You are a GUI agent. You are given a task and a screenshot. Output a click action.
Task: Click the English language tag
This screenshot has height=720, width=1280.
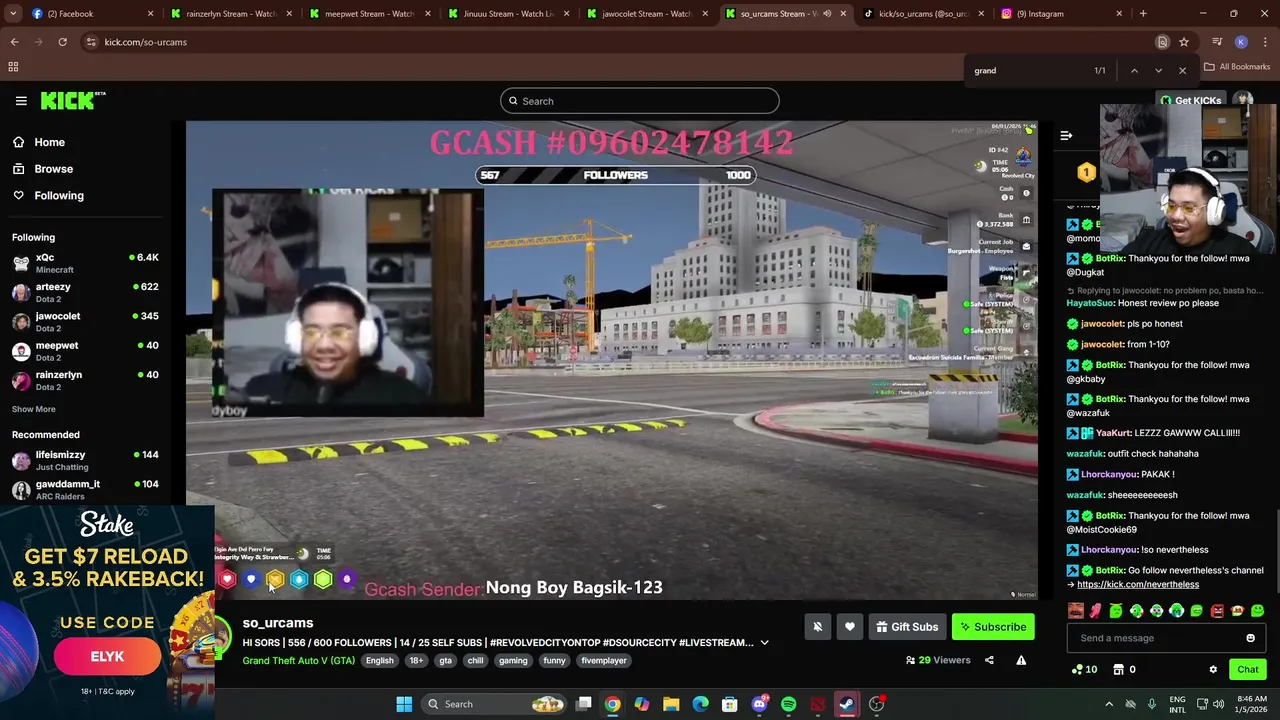click(x=379, y=660)
